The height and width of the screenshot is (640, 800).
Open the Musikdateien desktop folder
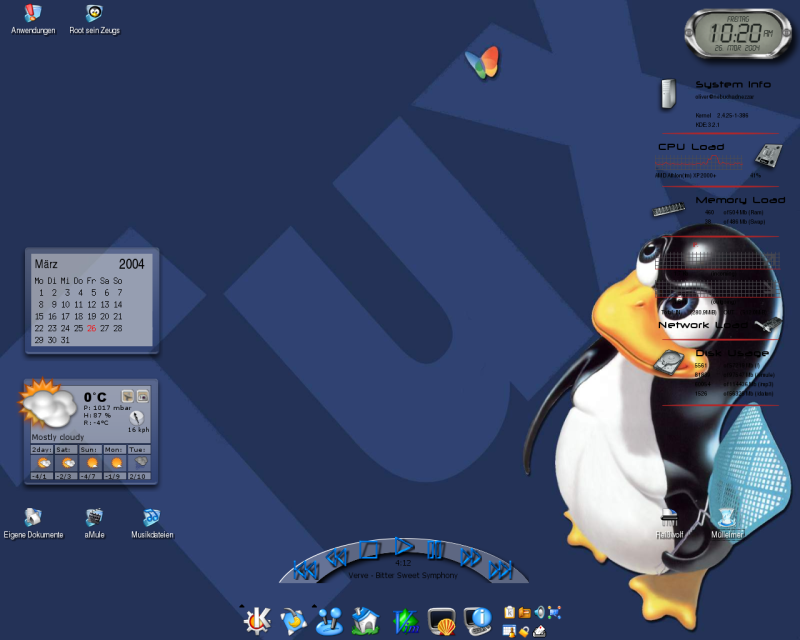pos(151,518)
